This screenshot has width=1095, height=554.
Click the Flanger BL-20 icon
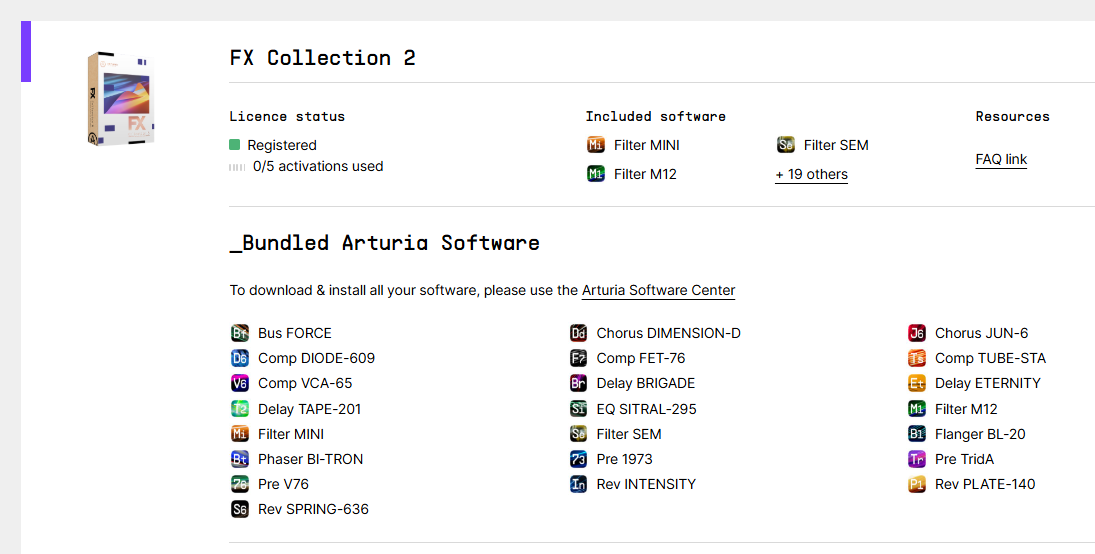pyautogui.click(x=917, y=434)
